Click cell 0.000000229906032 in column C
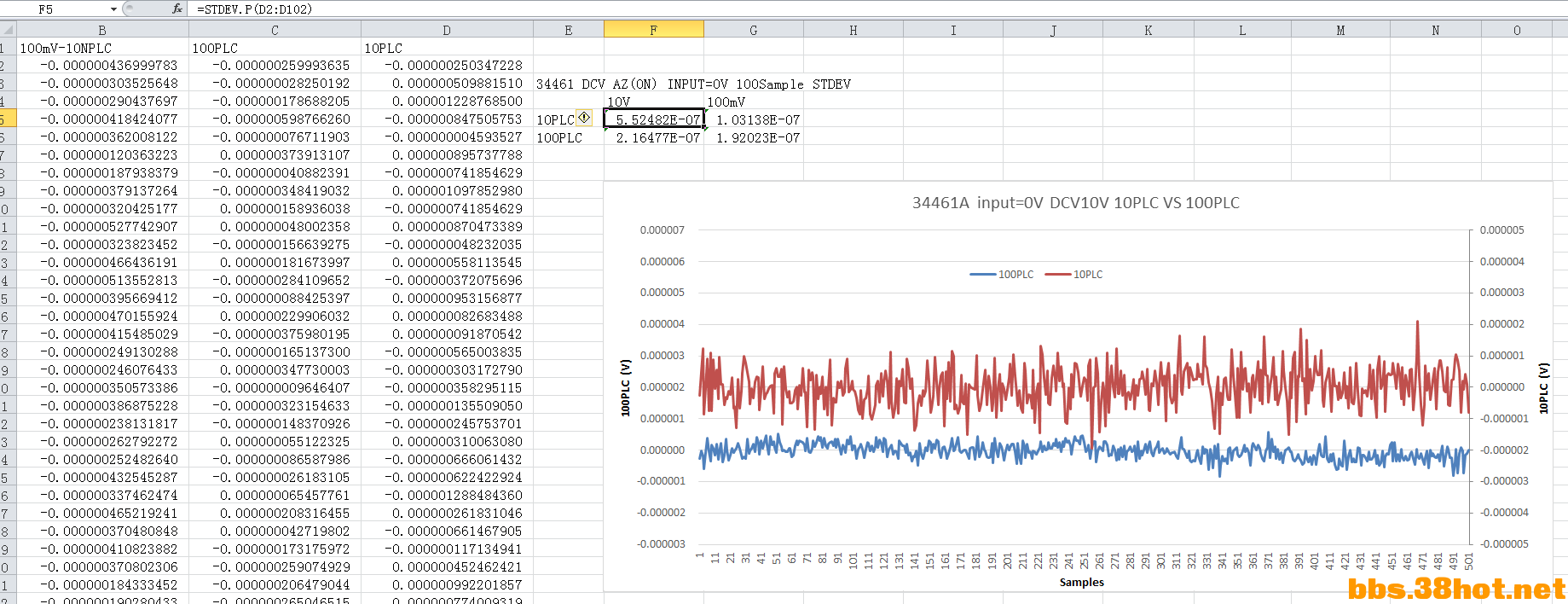This screenshot has height=604, width=1568. (x=275, y=317)
